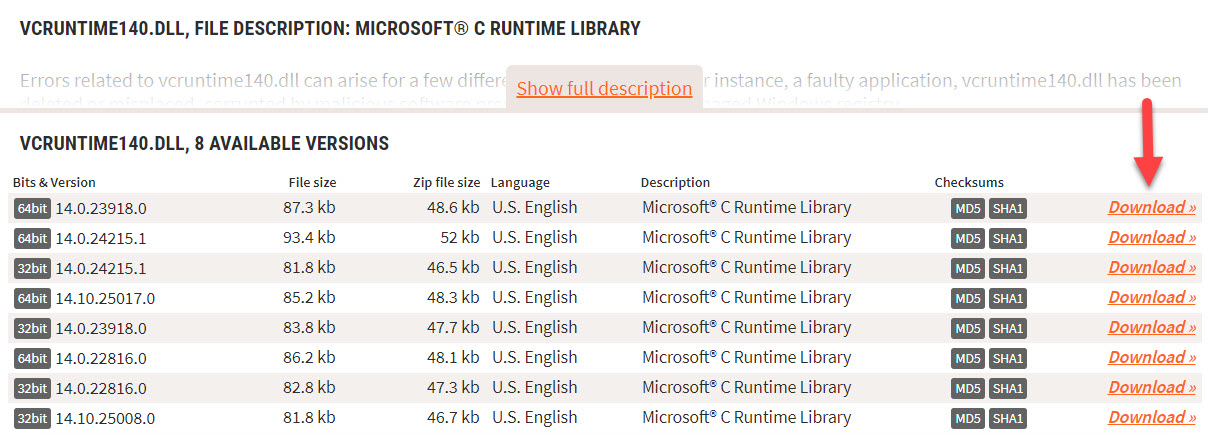Click the 32bit badge of version 14.0.24215.1

click(32, 269)
